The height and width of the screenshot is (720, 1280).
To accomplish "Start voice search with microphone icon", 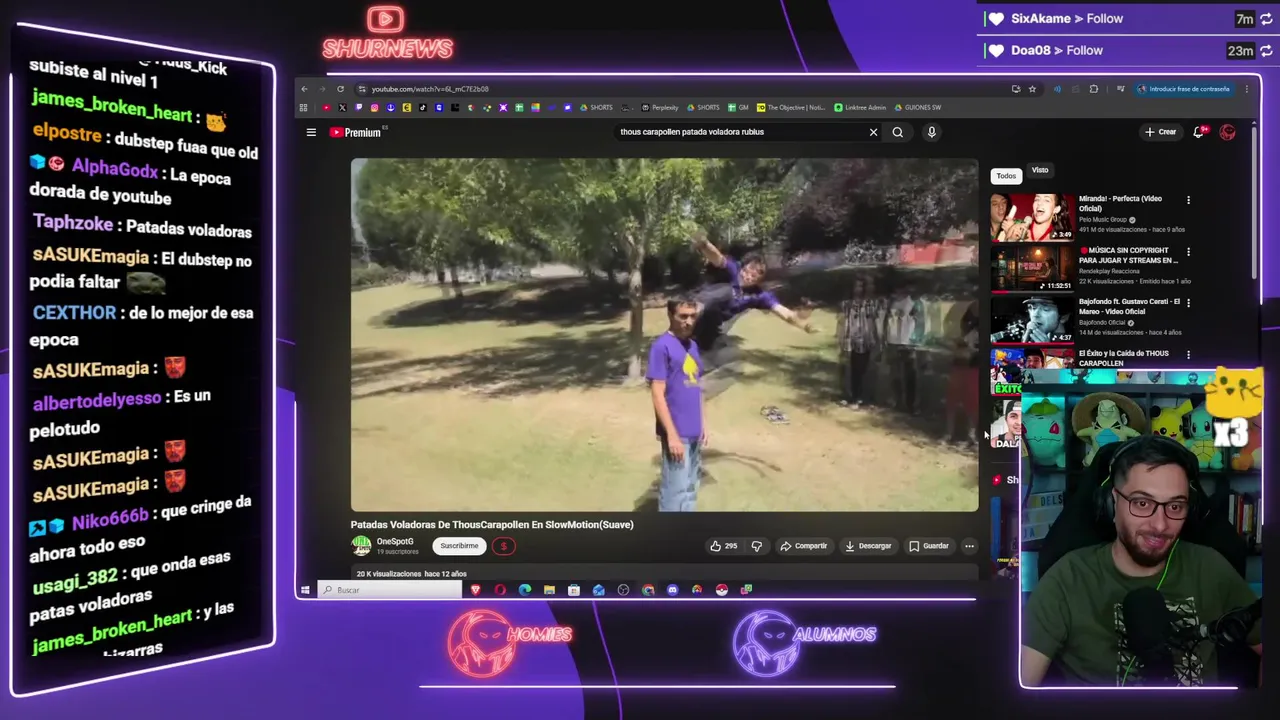I will pyautogui.click(x=931, y=132).
